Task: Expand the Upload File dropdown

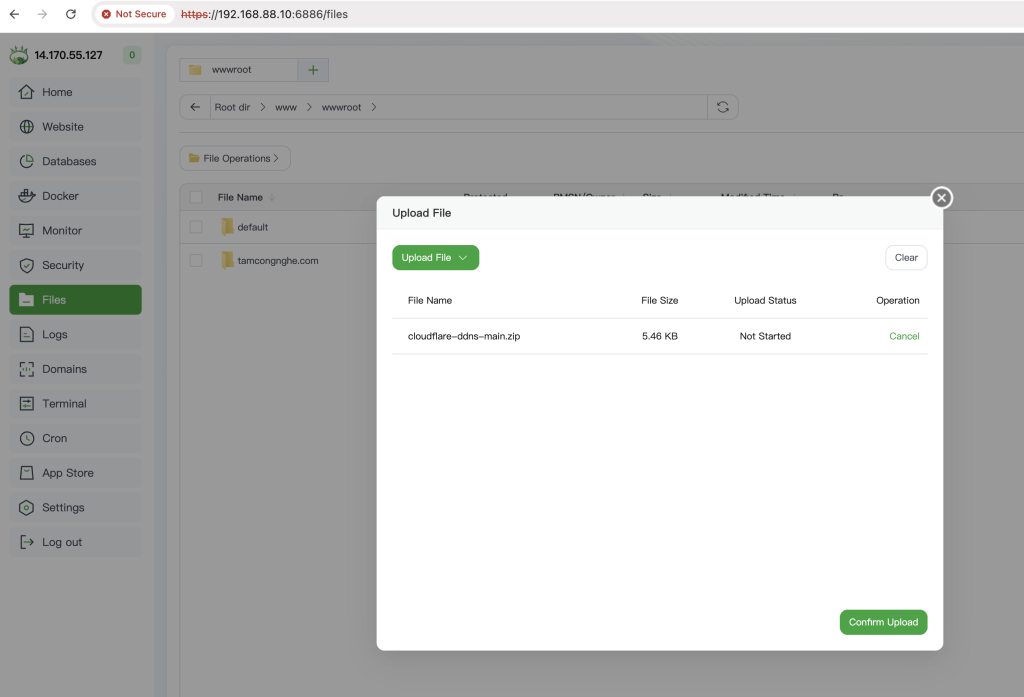Action: 436,258
